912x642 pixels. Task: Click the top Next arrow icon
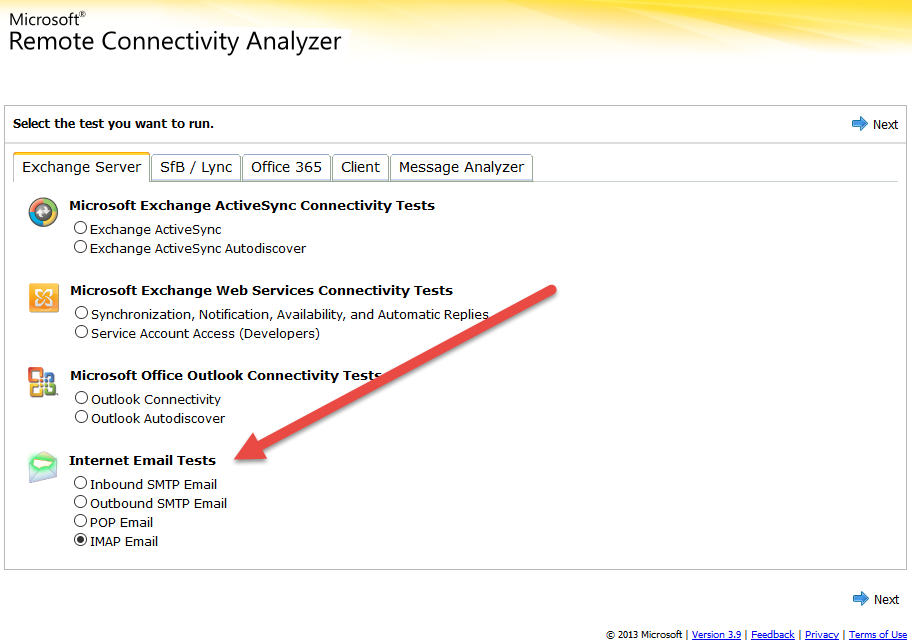pos(859,124)
